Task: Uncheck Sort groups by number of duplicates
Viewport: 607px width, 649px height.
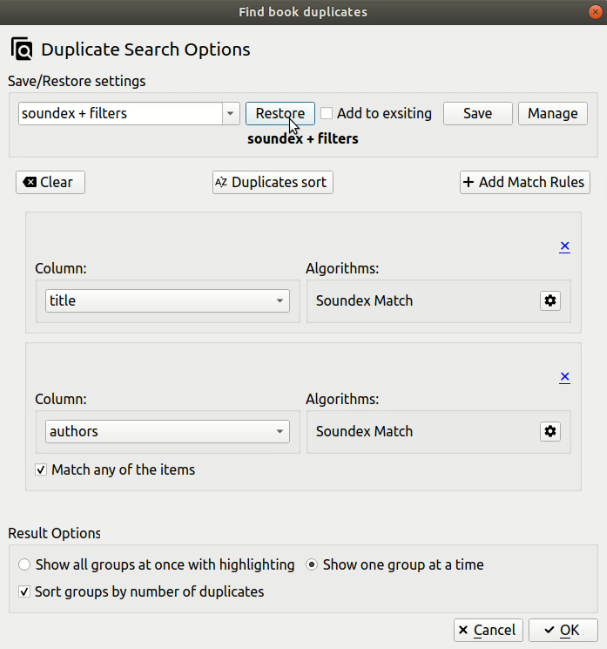Action: 25,592
